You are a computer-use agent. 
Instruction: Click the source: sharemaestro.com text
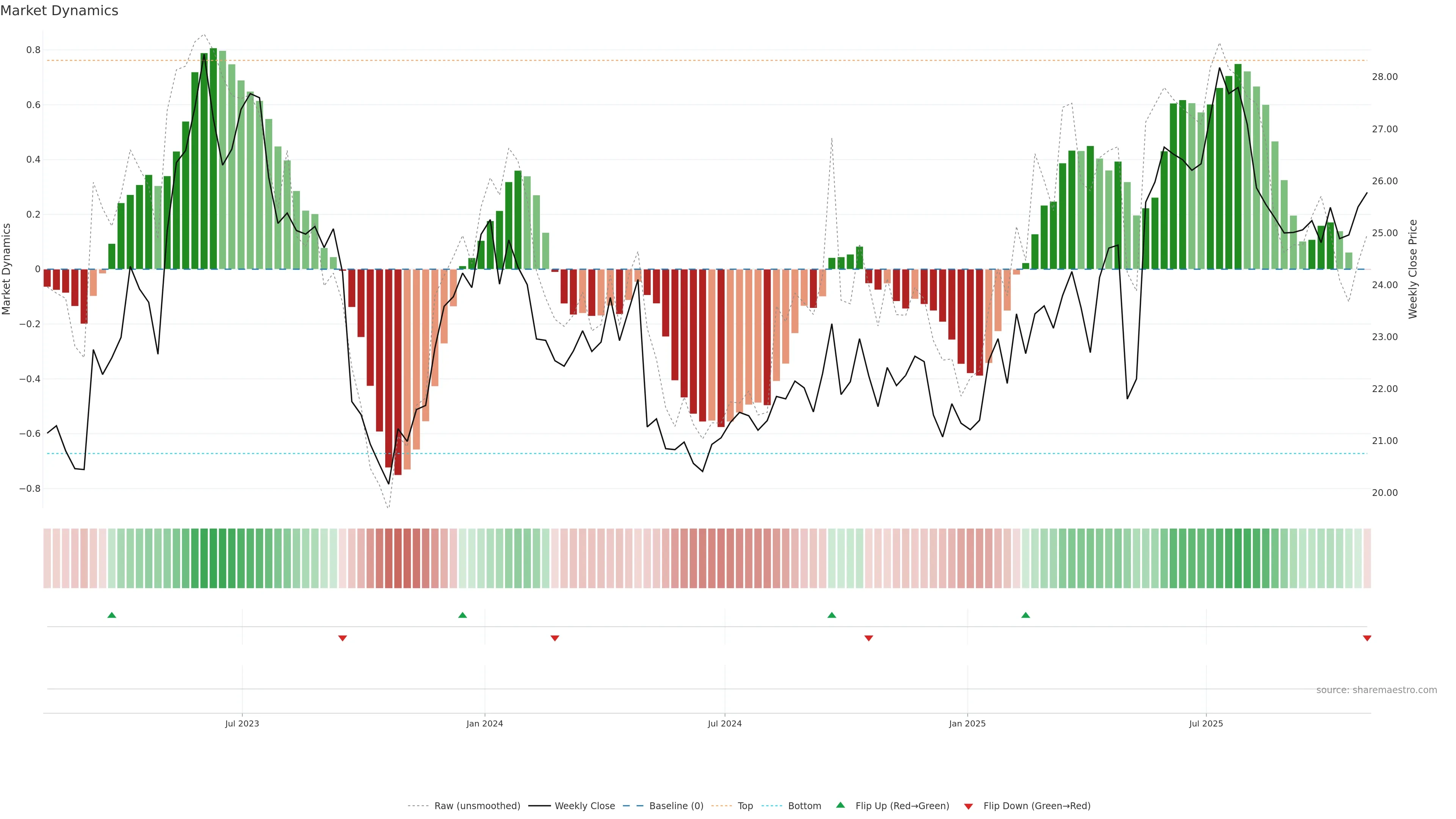pos(1376,690)
